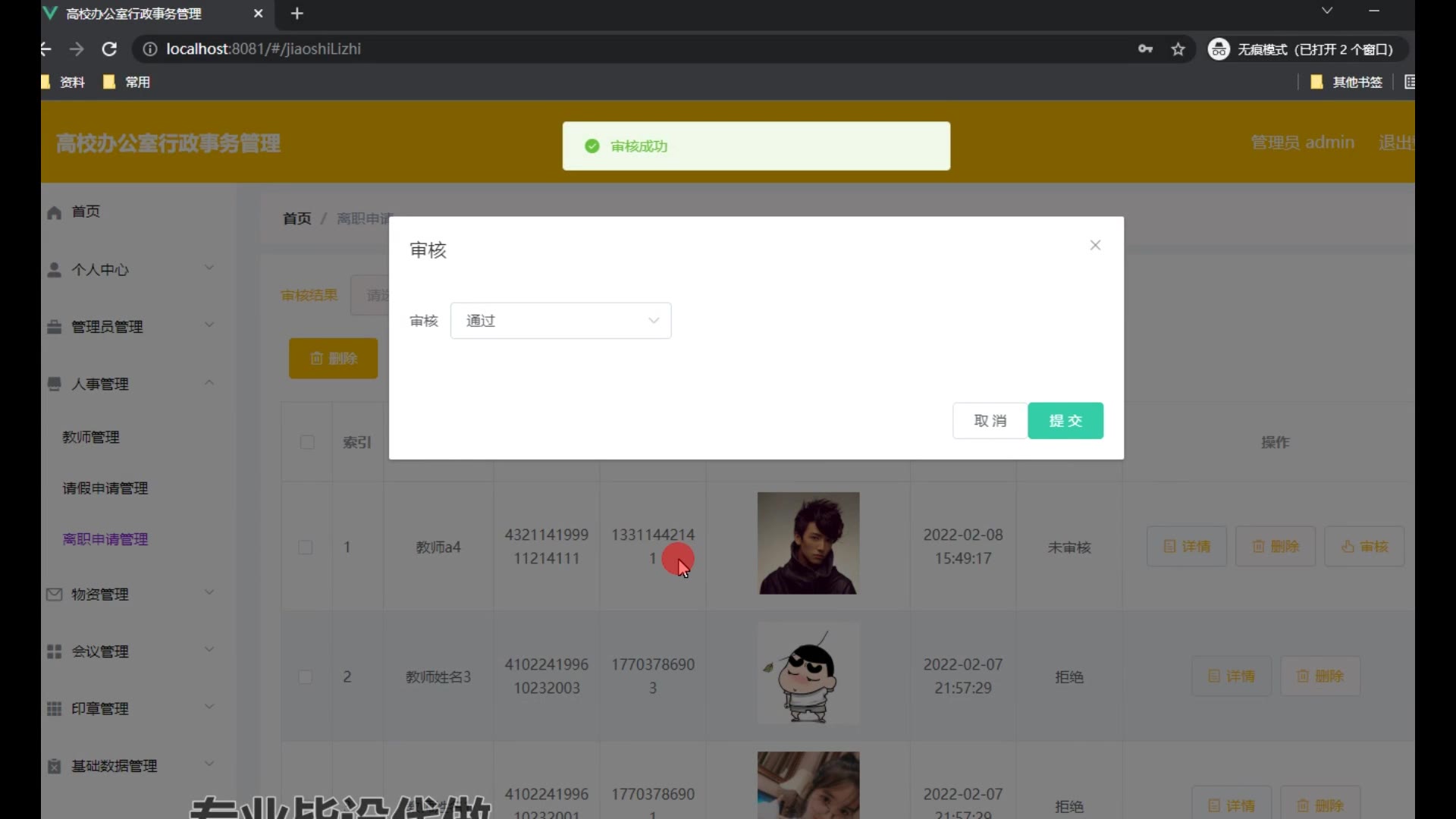This screenshot has height=819, width=1456.
Task: Toggle the select-all header checkbox
Action: click(x=307, y=442)
